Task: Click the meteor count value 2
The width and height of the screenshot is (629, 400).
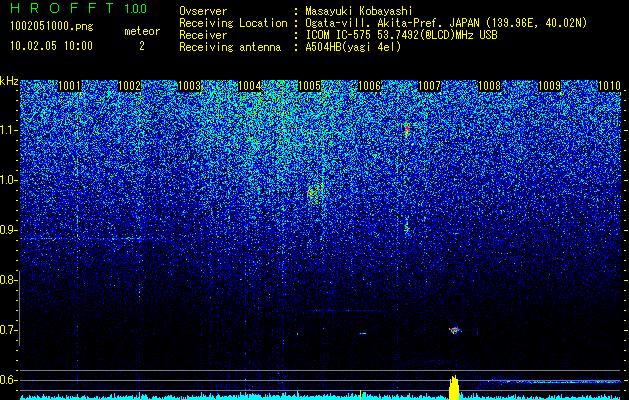Action: pos(142,46)
